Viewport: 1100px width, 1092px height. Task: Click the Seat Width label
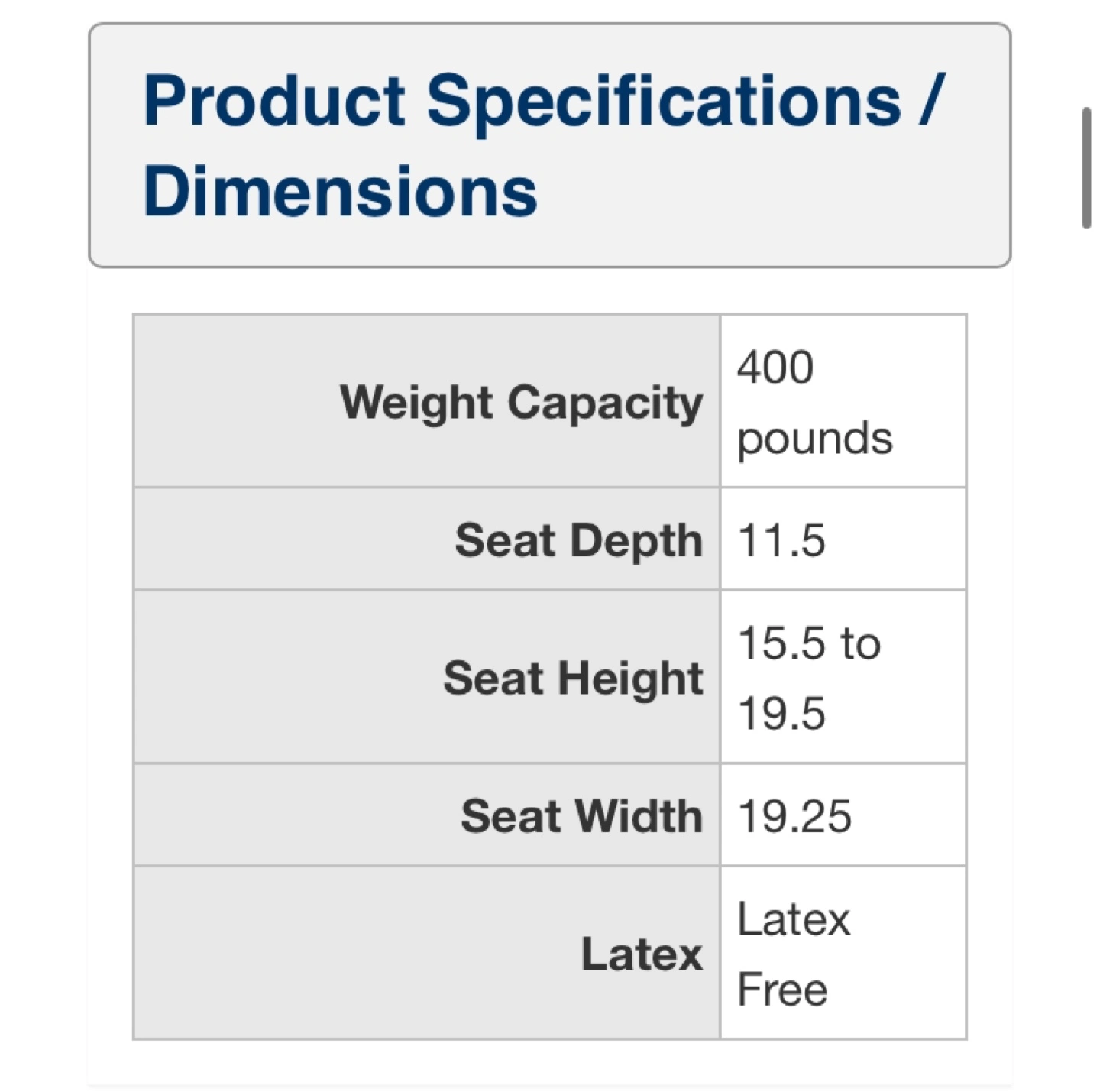tap(581, 815)
